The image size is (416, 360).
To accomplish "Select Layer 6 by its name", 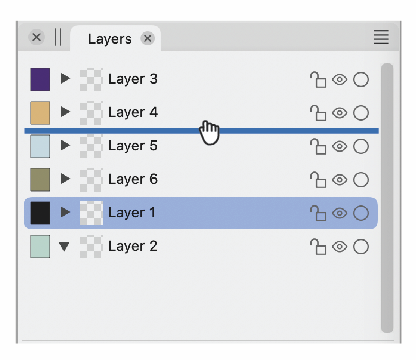I will point(133,179).
